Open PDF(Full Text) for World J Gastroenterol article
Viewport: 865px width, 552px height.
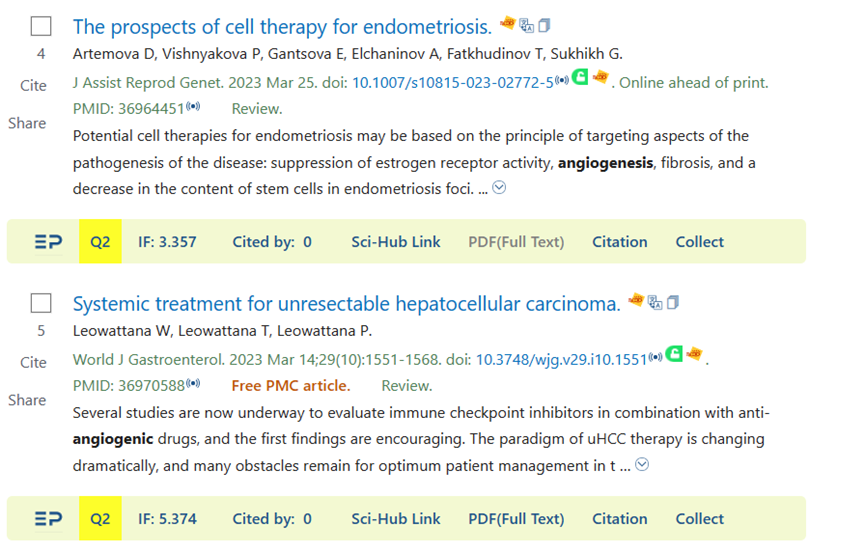coord(516,518)
